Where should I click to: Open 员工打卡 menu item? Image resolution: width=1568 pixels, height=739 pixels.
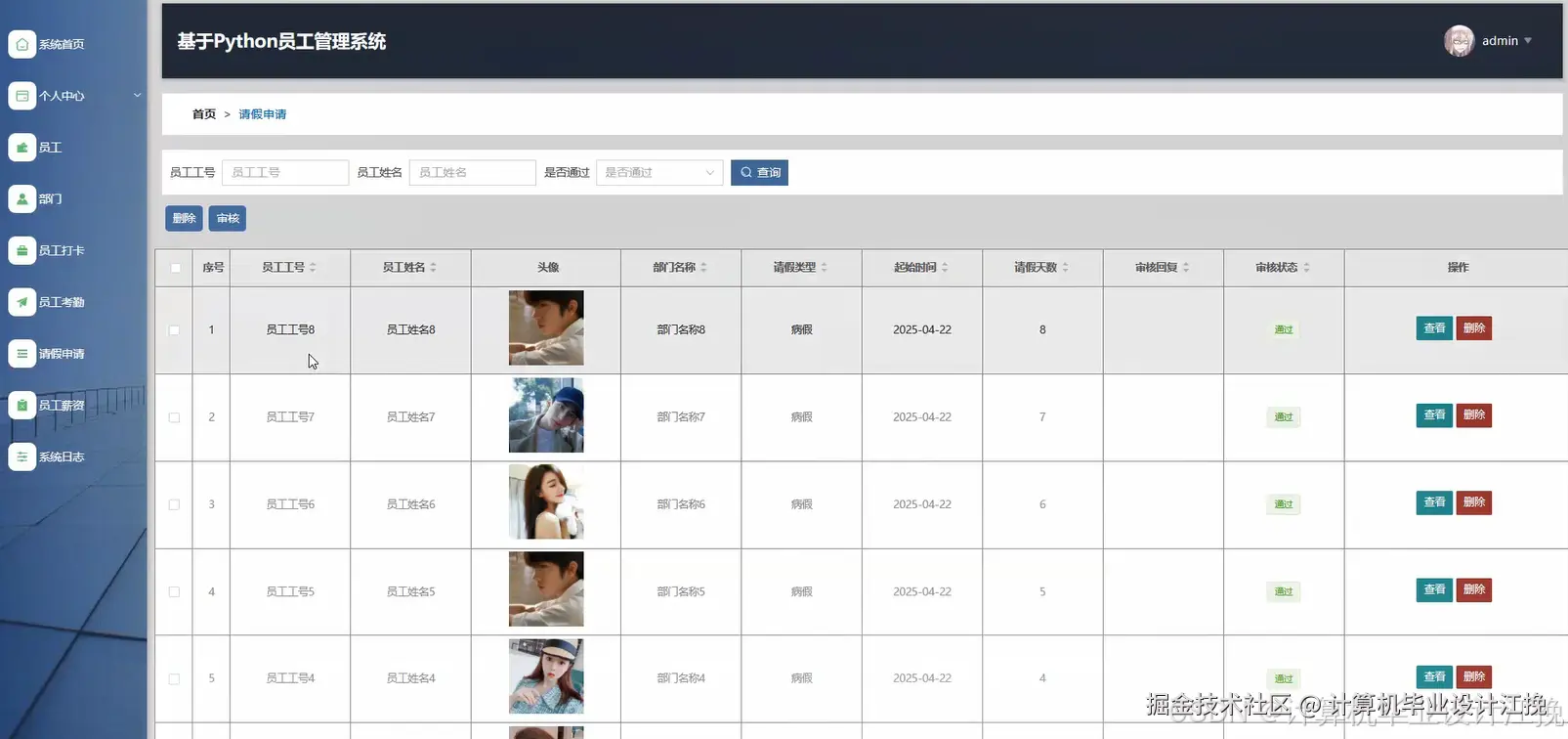coord(62,250)
